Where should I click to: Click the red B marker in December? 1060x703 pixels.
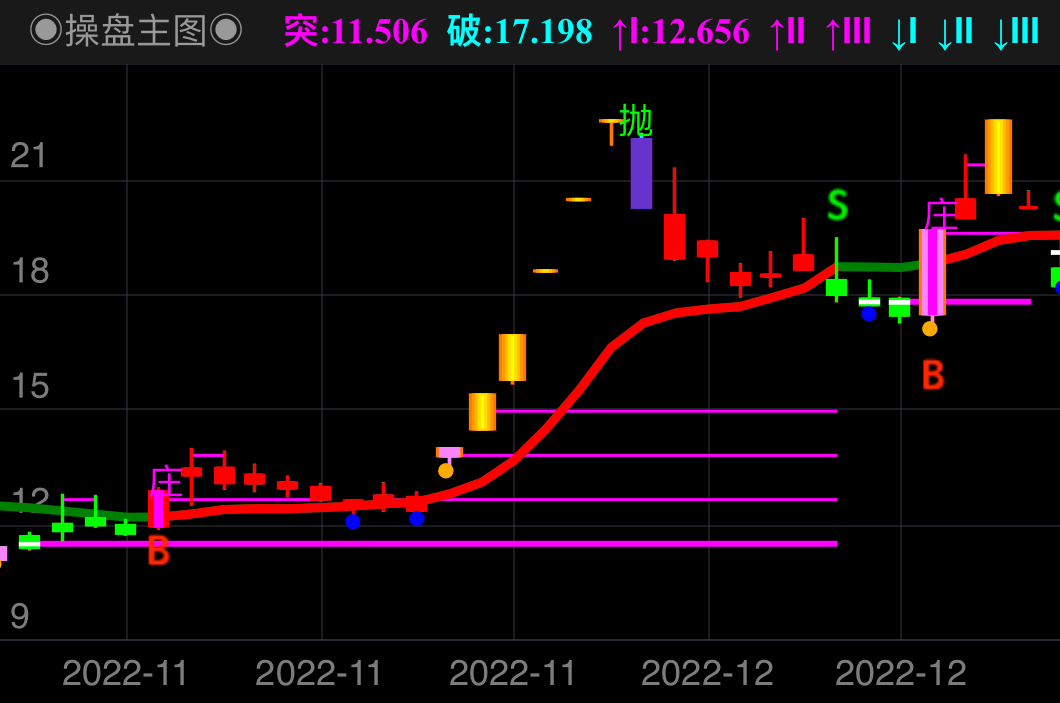(x=932, y=376)
